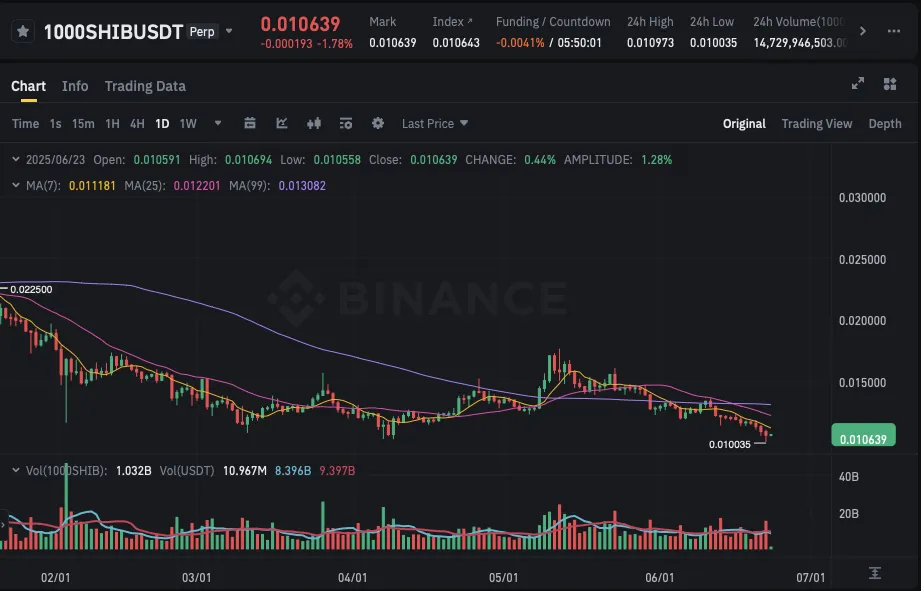The width and height of the screenshot is (921, 591).
Task: Open the date range calendar icon
Action: coord(250,124)
